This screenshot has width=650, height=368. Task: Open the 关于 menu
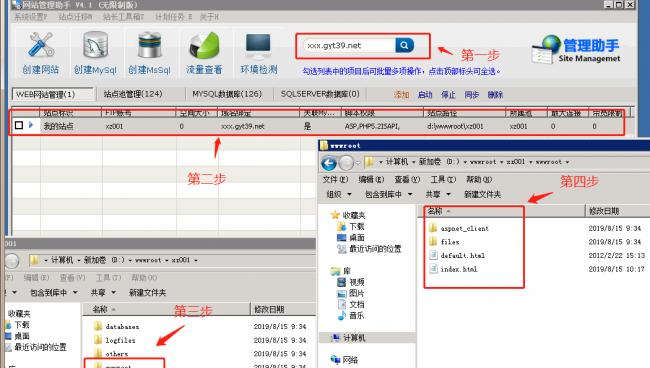pyautogui.click(x=209, y=17)
